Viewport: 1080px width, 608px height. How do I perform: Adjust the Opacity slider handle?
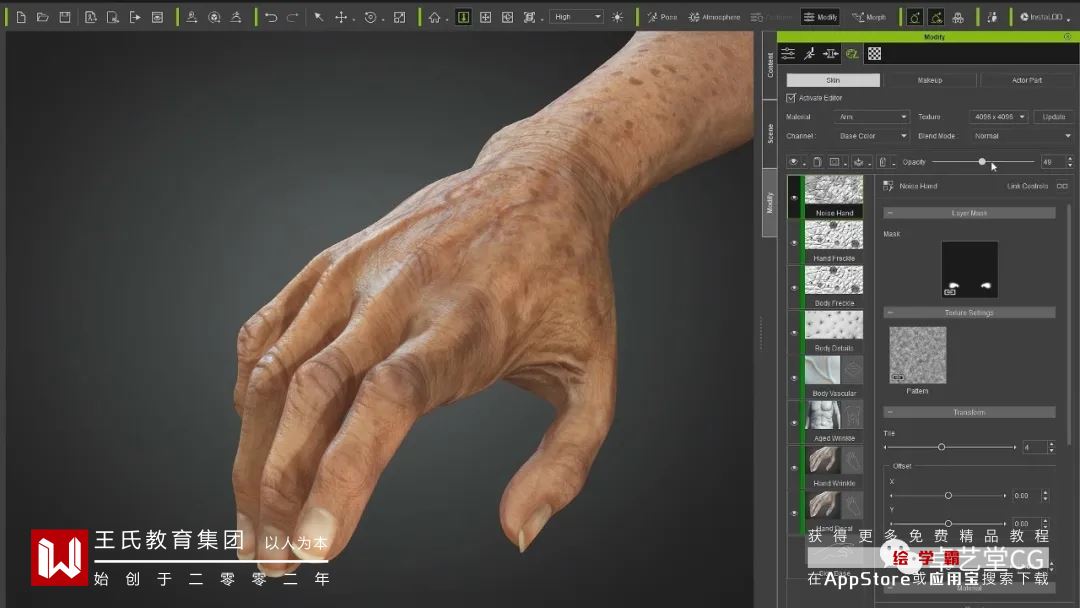[982, 162]
